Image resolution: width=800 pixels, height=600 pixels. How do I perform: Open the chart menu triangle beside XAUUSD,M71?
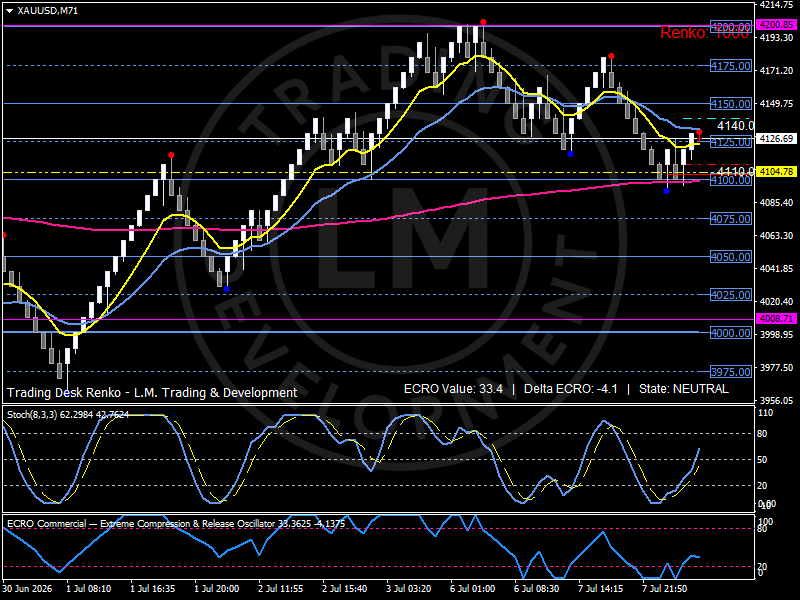tap(9, 11)
